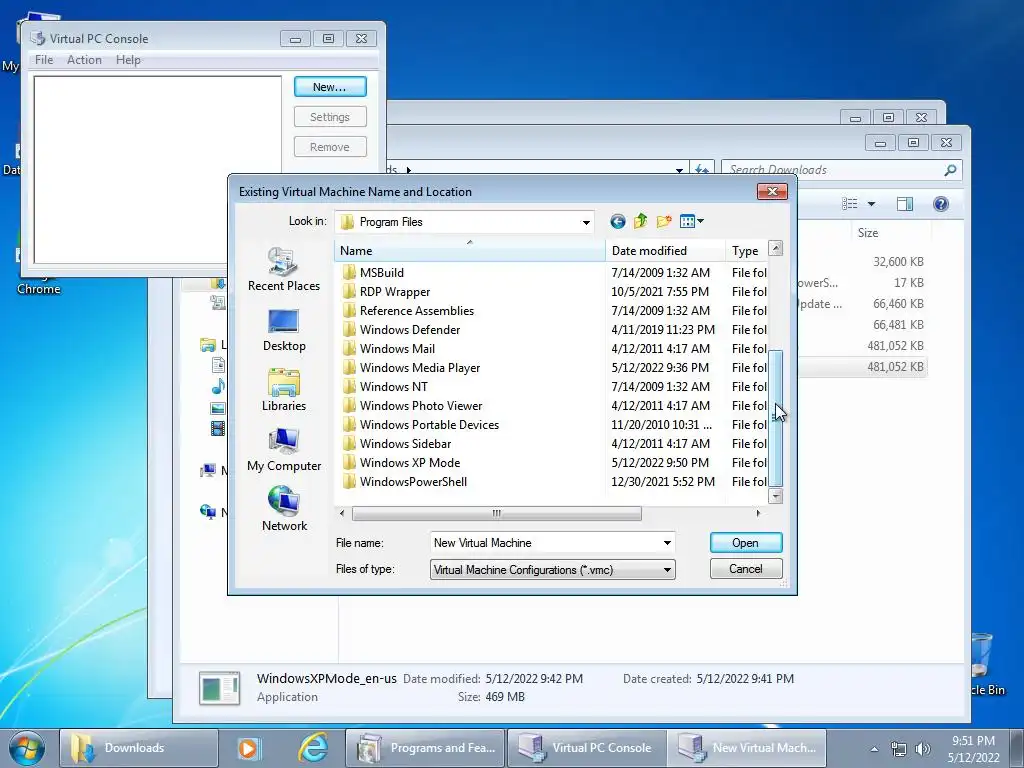
Task: Select the Windows Media Player folder
Action: coord(419,368)
